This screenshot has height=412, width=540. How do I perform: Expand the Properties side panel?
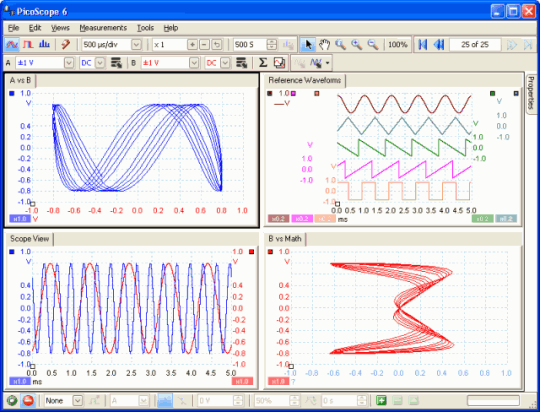[x=531, y=93]
